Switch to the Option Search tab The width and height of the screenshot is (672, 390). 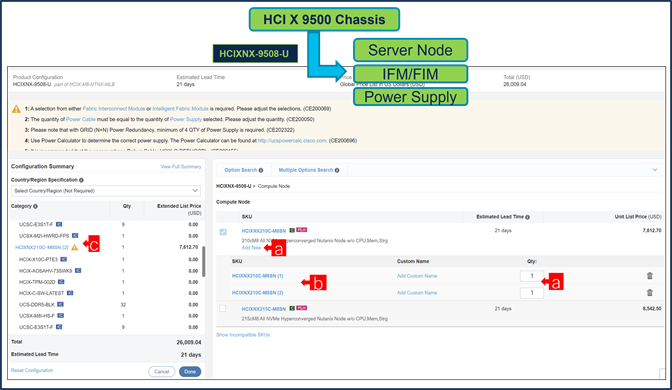point(240,170)
